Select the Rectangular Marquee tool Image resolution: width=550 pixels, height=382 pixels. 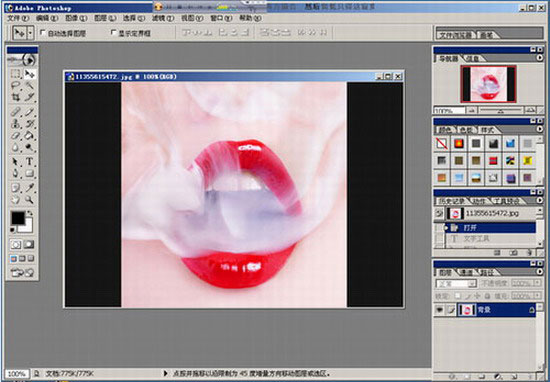[x=15, y=74]
